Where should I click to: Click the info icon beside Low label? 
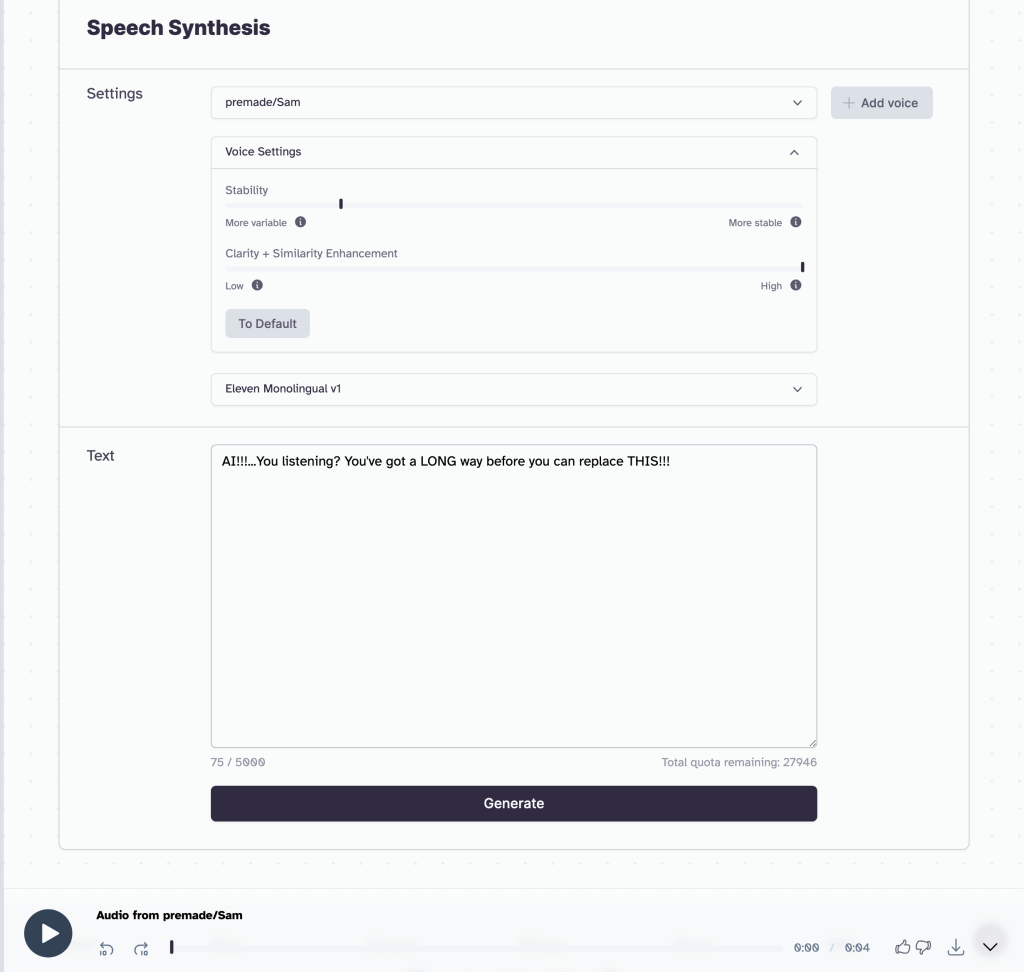click(x=257, y=285)
